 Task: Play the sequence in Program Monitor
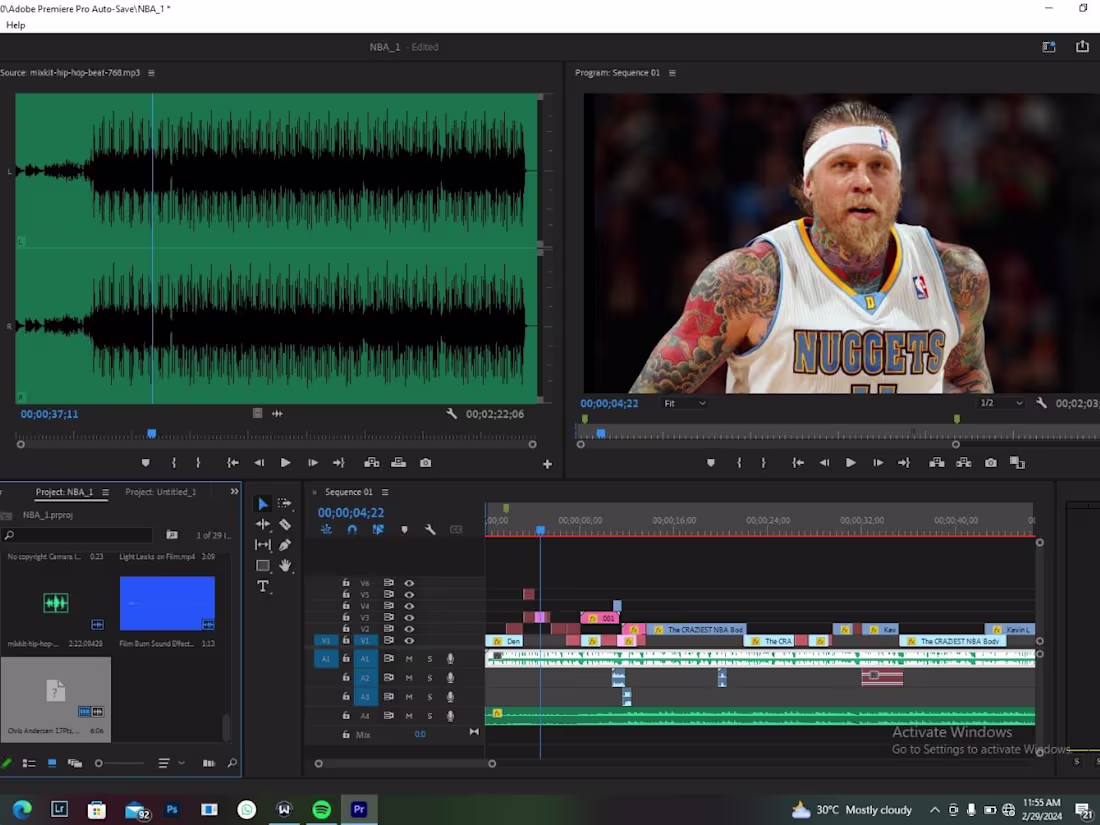pyautogui.click(x=850, y=463)
